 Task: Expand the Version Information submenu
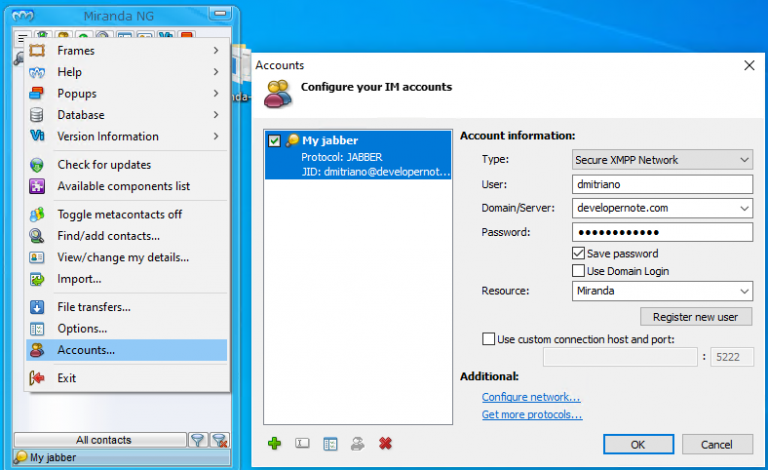point(216,136)
